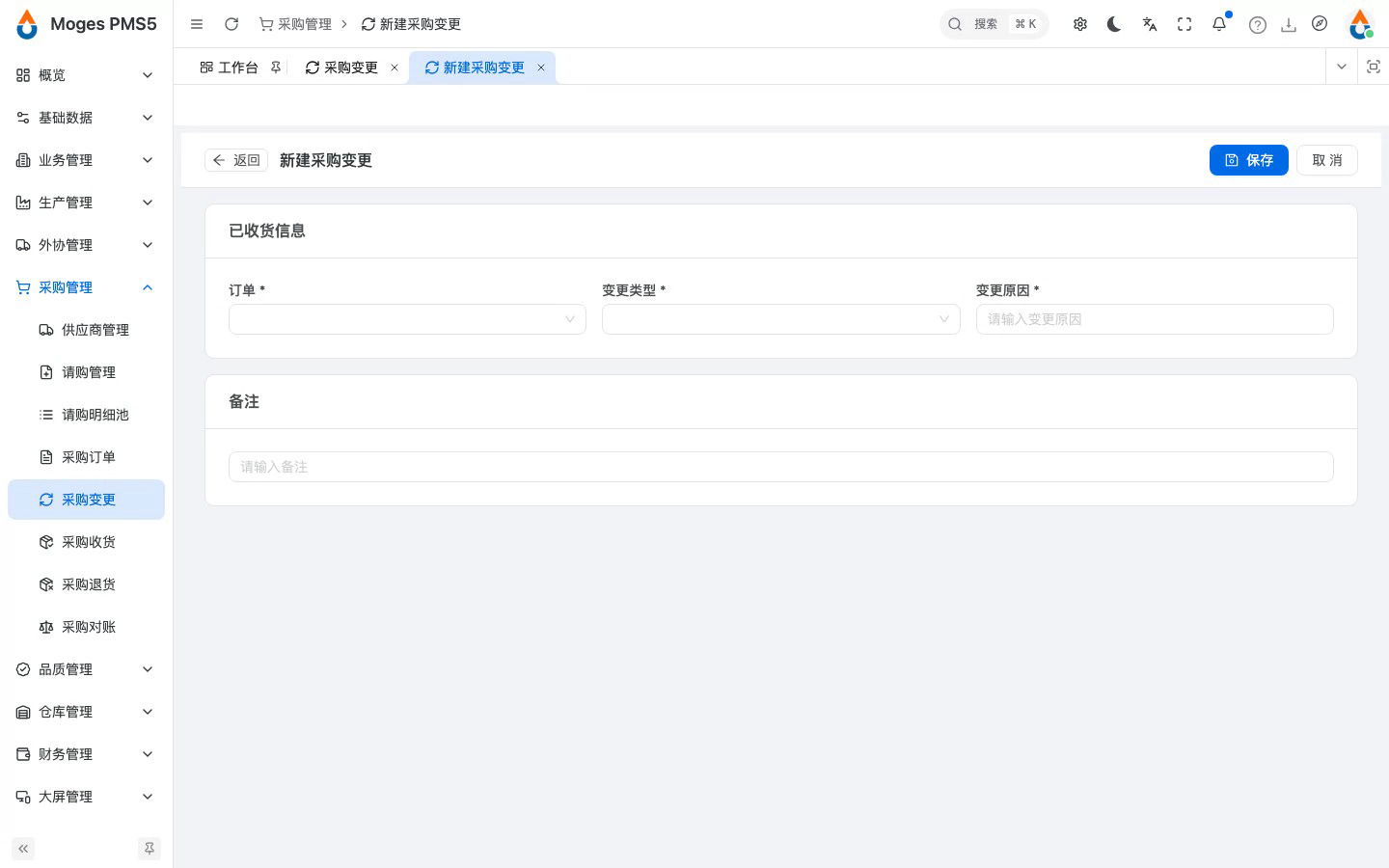Open user avatar menu

coord(1360,24)
